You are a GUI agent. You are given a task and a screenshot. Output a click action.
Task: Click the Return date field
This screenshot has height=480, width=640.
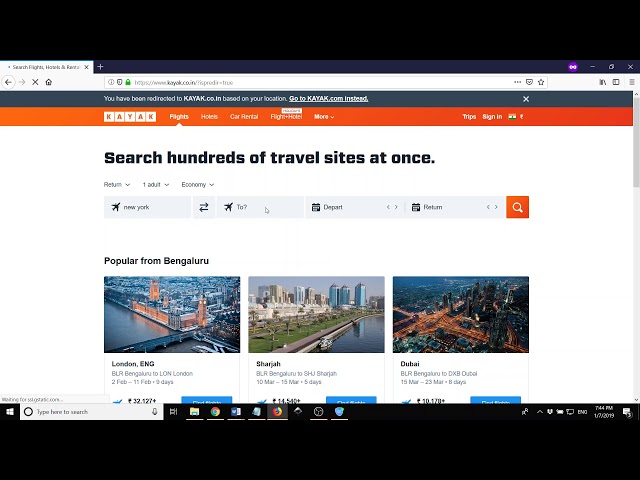[x=456, y=207]
